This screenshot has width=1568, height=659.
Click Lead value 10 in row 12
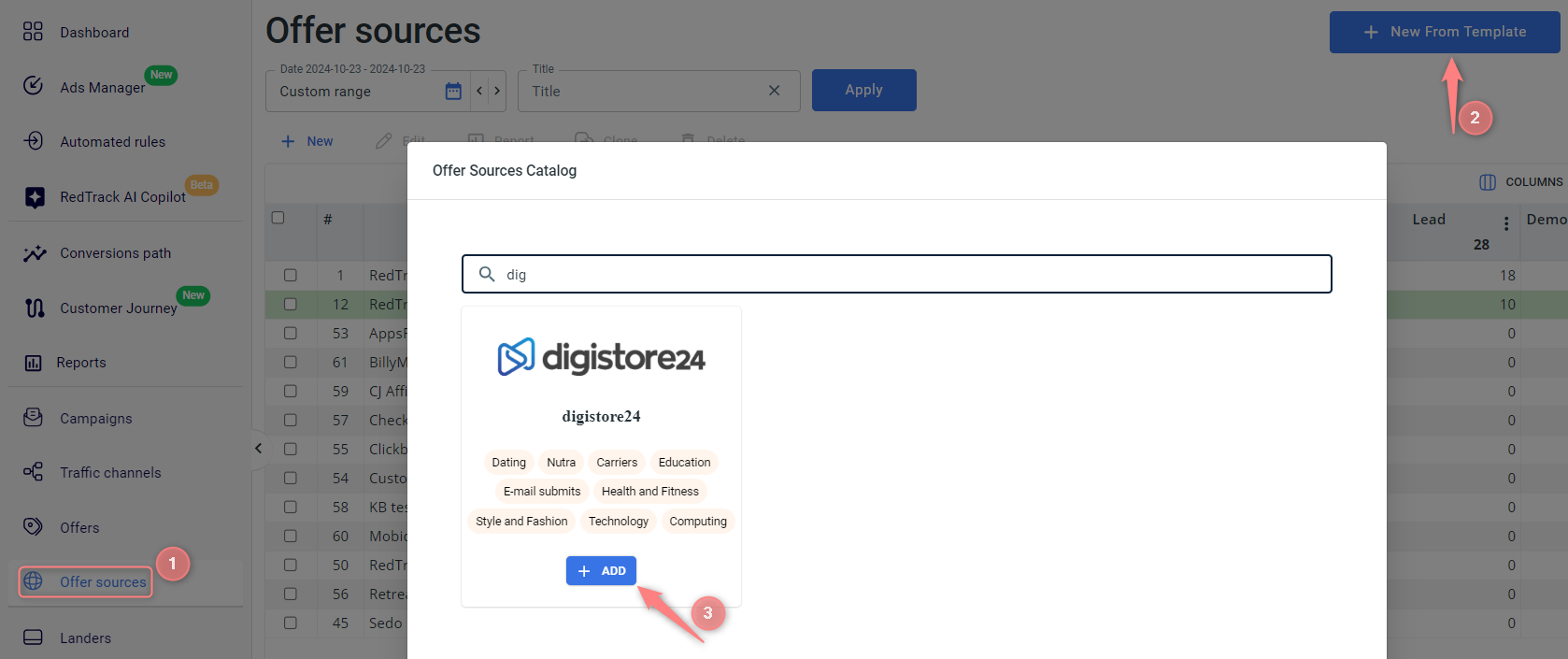pos(1507,305)
